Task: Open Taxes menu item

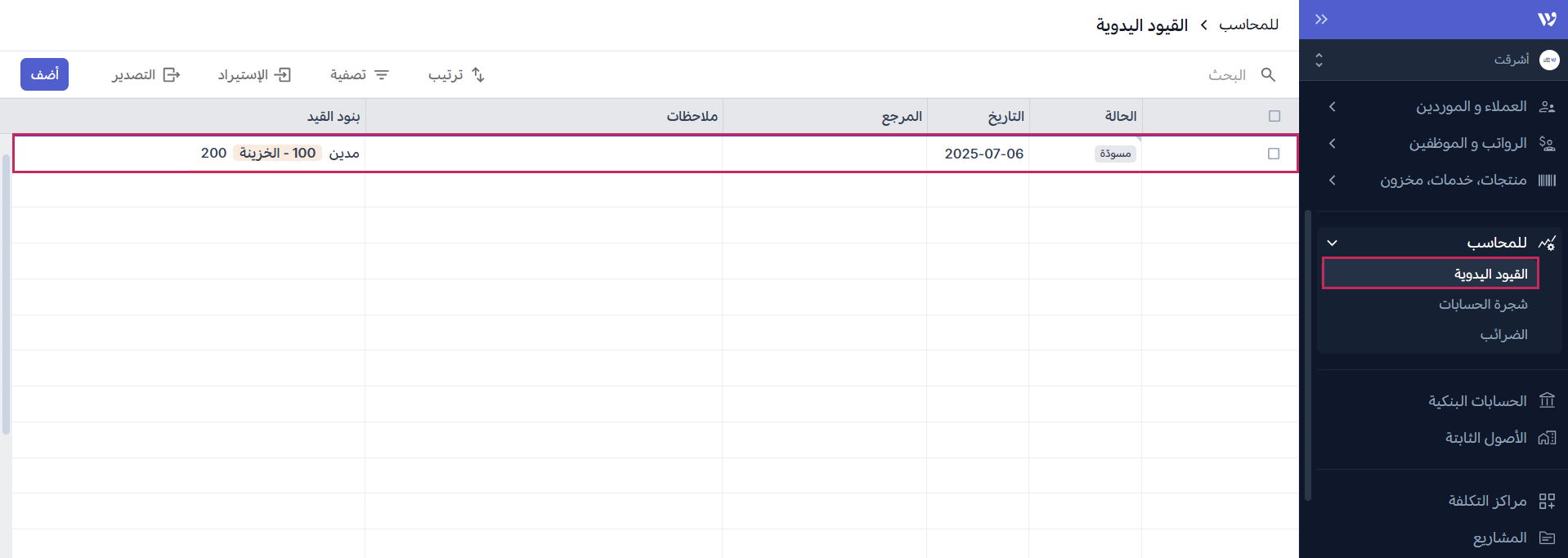Action: (1503, 335)
